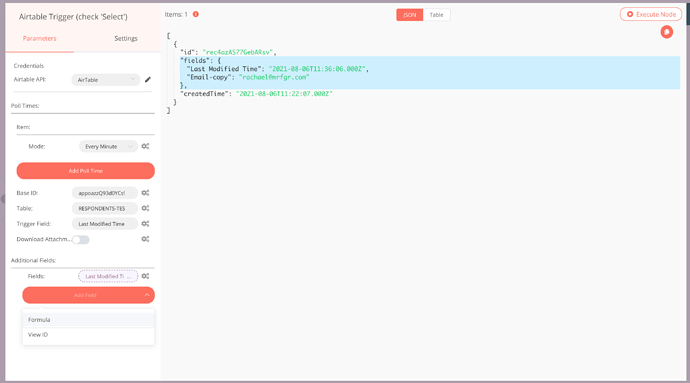The height and width of the screenshot is (383, 690).
Task: Click the Trigger Field input field
Action: click(x=105, y=224)
